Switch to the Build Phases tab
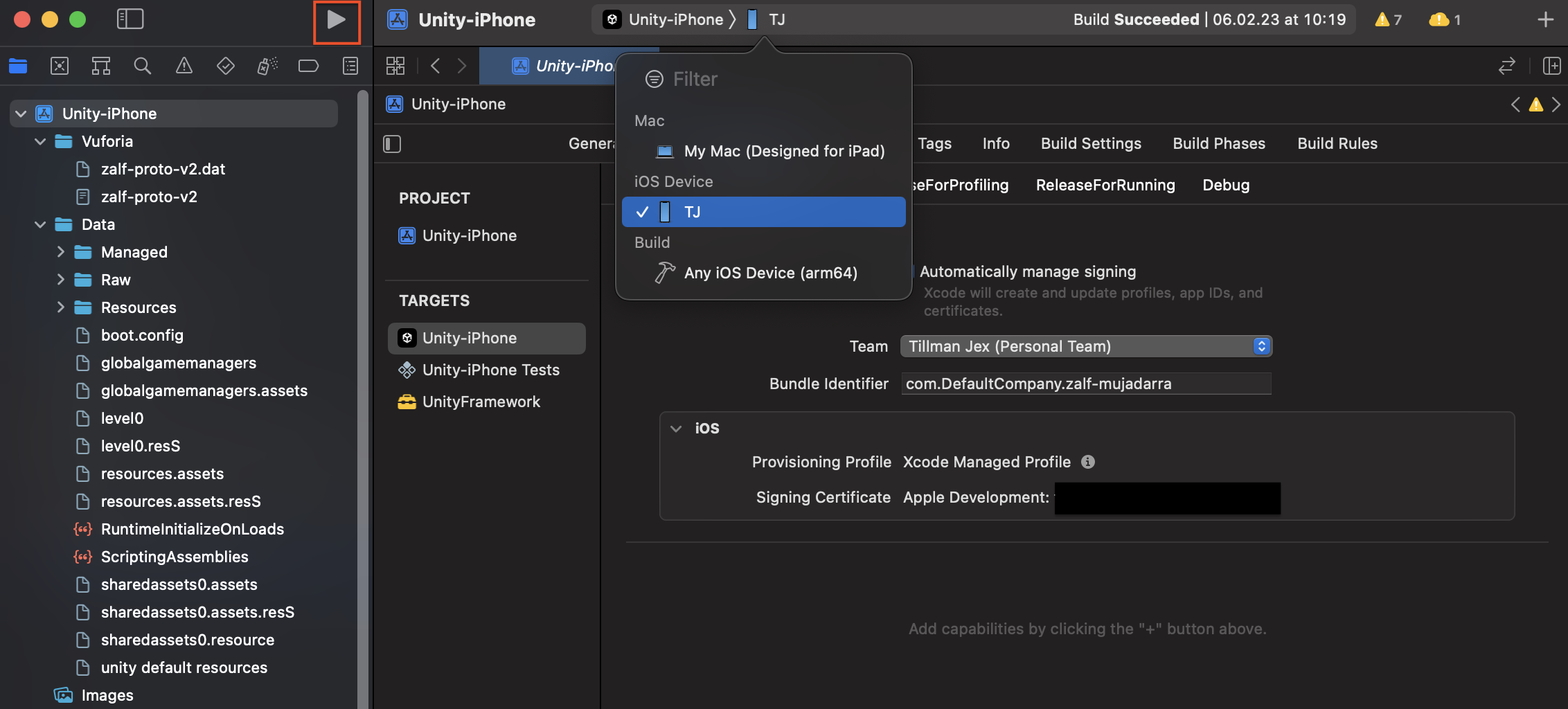 pos(1219,143)
